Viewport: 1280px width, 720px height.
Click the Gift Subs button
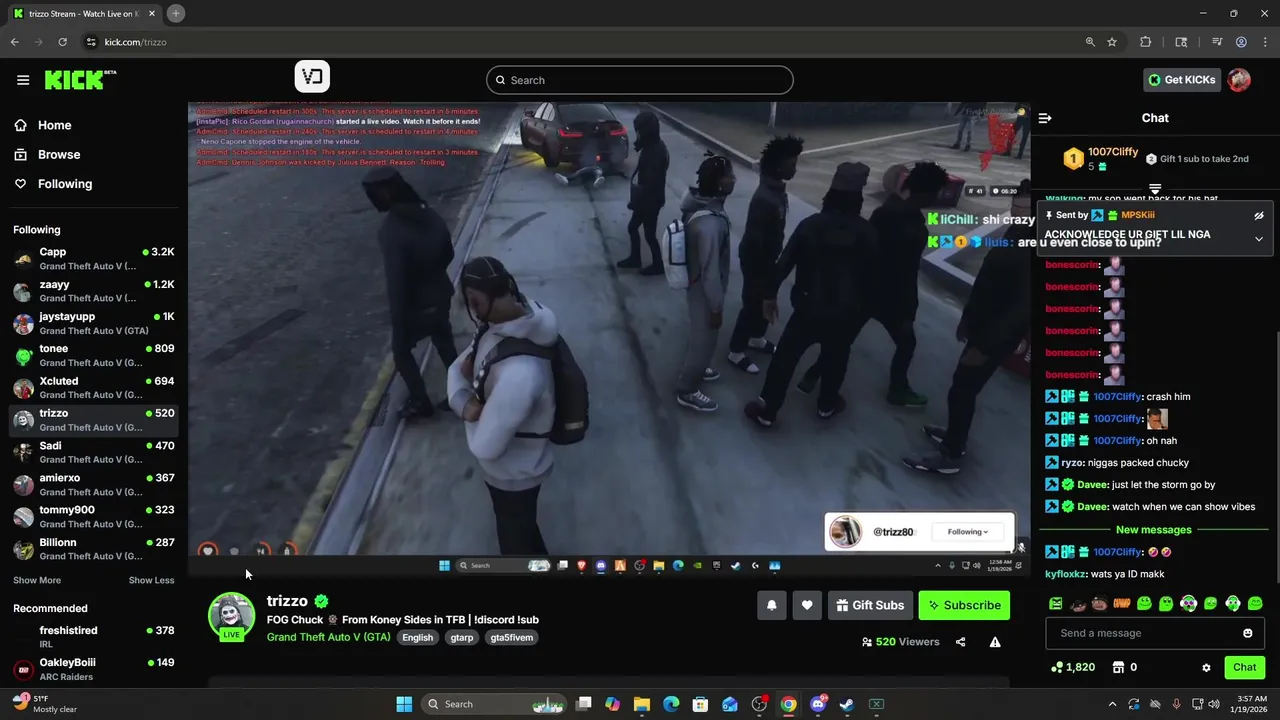point(870,605)
